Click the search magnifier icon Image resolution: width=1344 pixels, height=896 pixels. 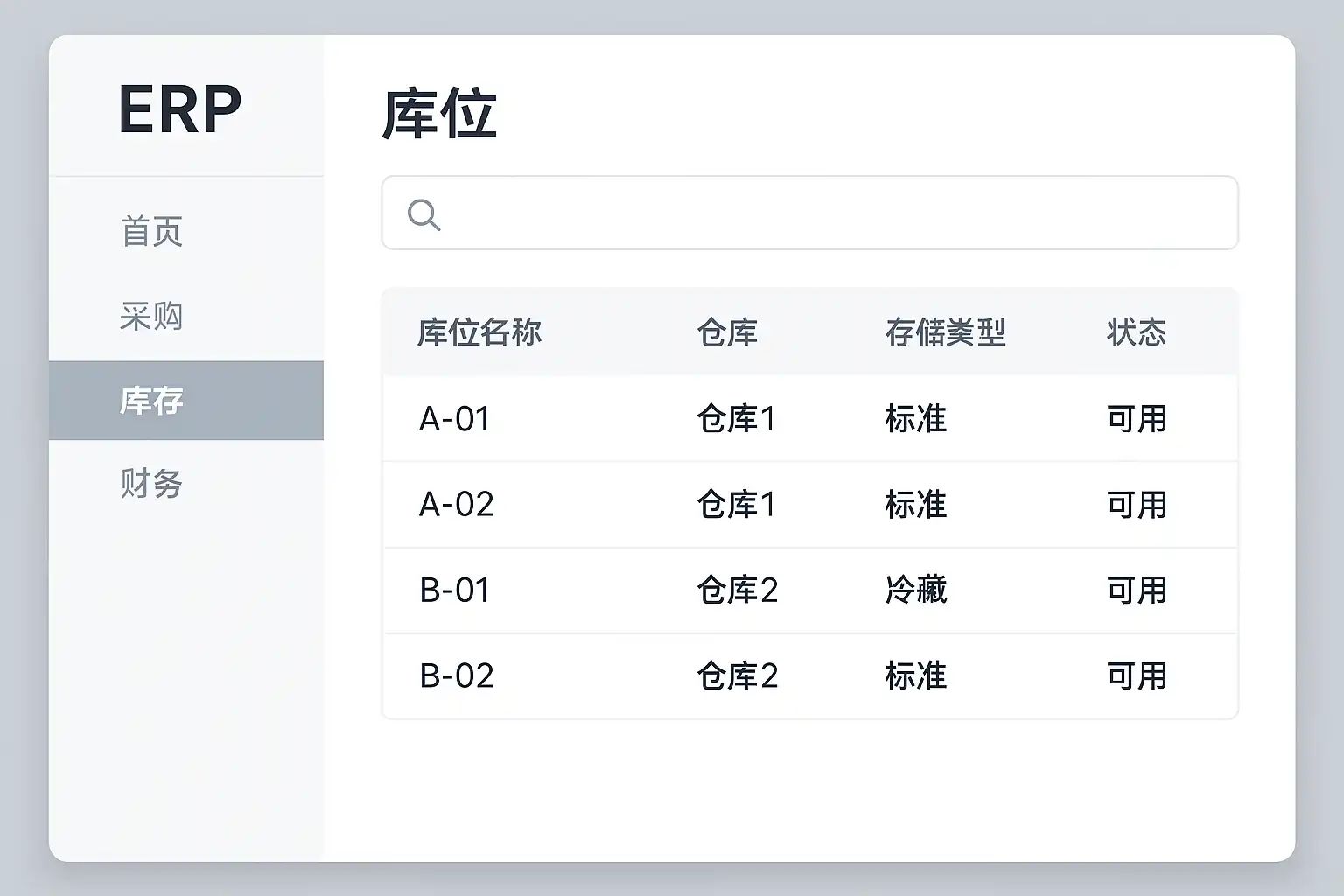point(424,214)
